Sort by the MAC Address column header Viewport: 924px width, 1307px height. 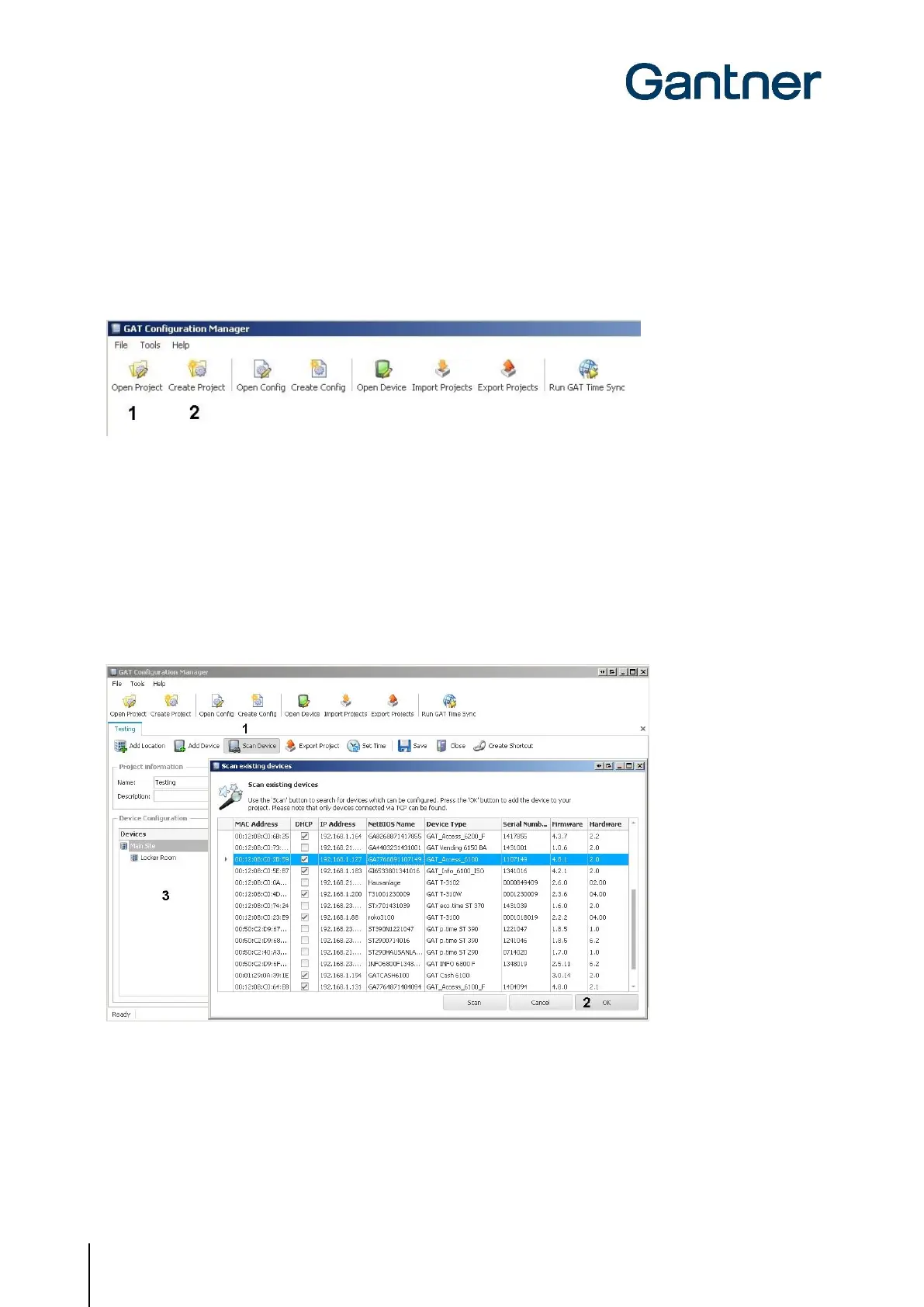(261, 824)
